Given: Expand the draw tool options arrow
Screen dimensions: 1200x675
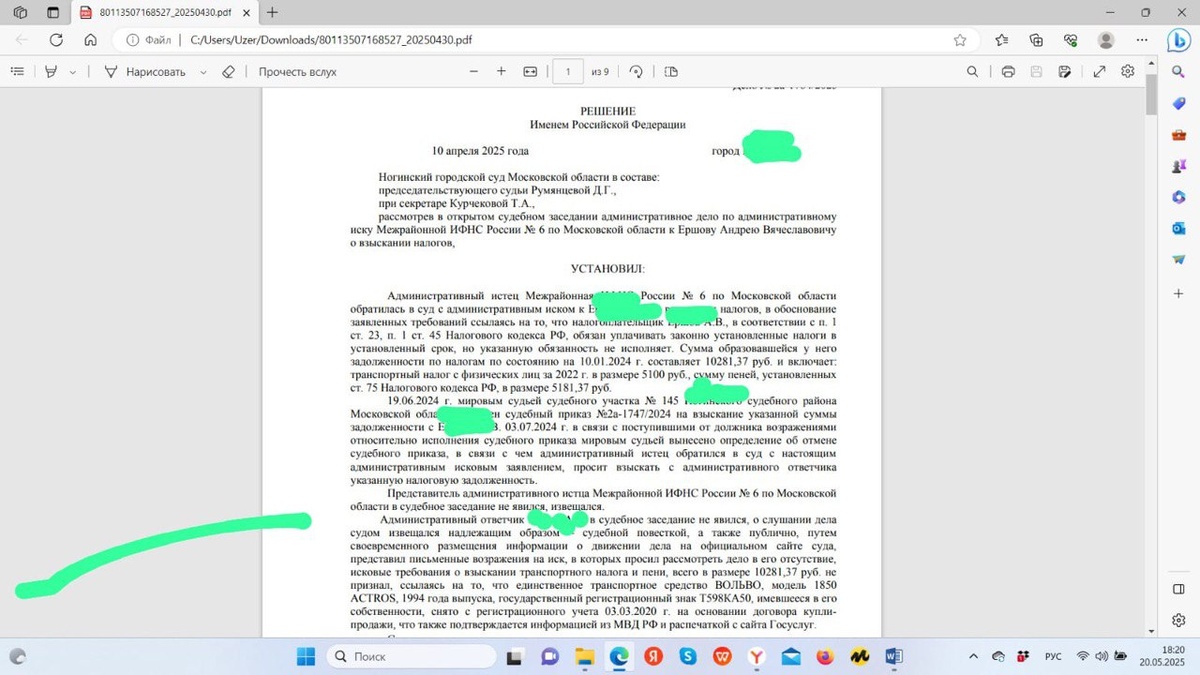Looking at the screenshot, I should (x=203, y=72).
